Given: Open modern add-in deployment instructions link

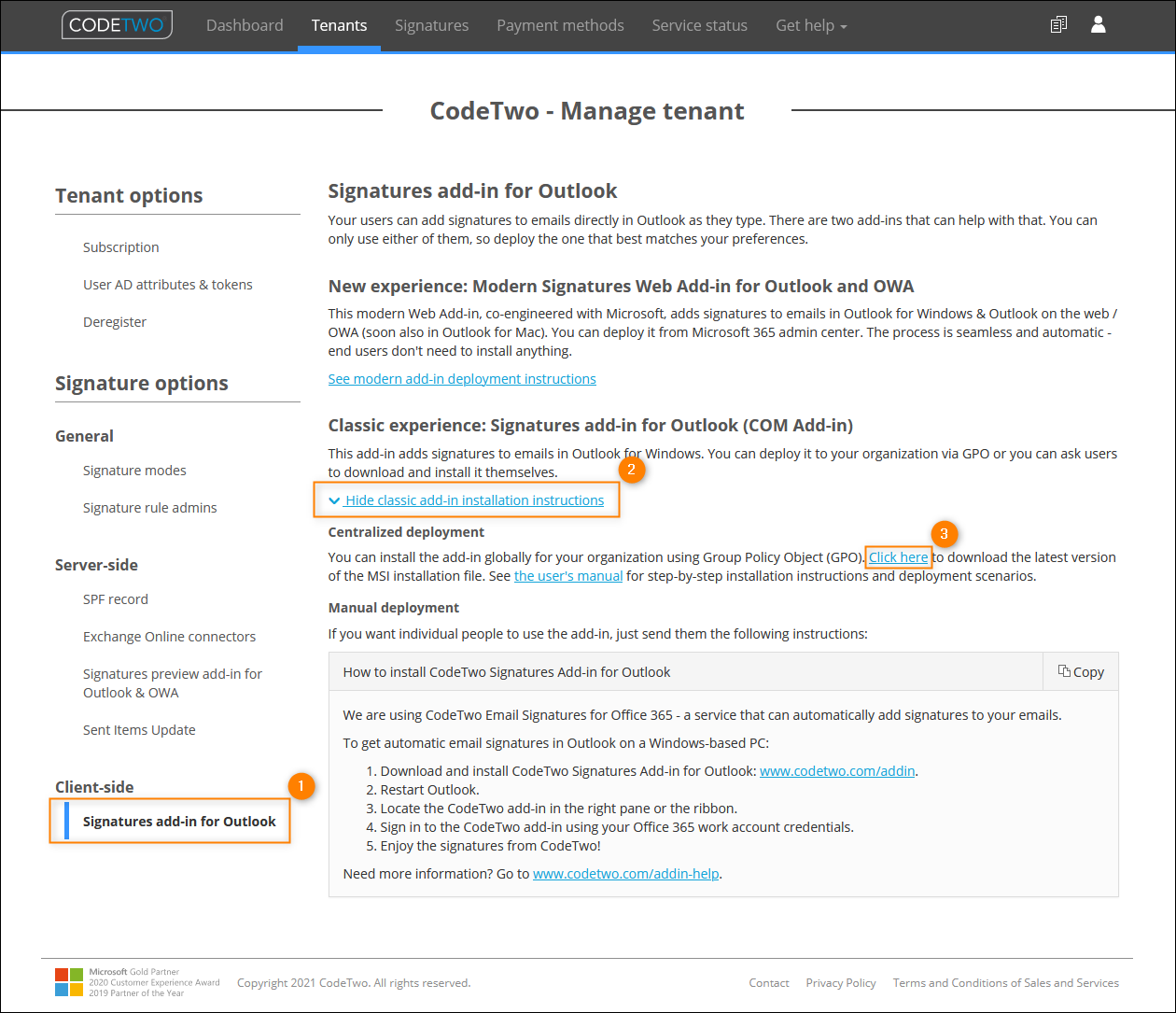Looking at the screenshot, I should (x=462, y=379).
